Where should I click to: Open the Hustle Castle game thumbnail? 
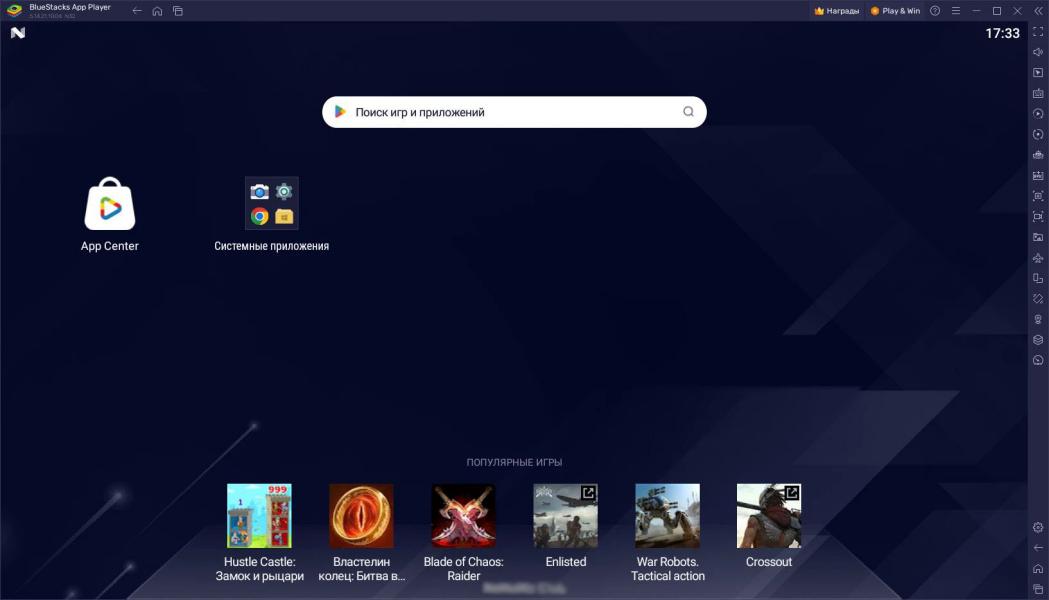pos(260,516)
